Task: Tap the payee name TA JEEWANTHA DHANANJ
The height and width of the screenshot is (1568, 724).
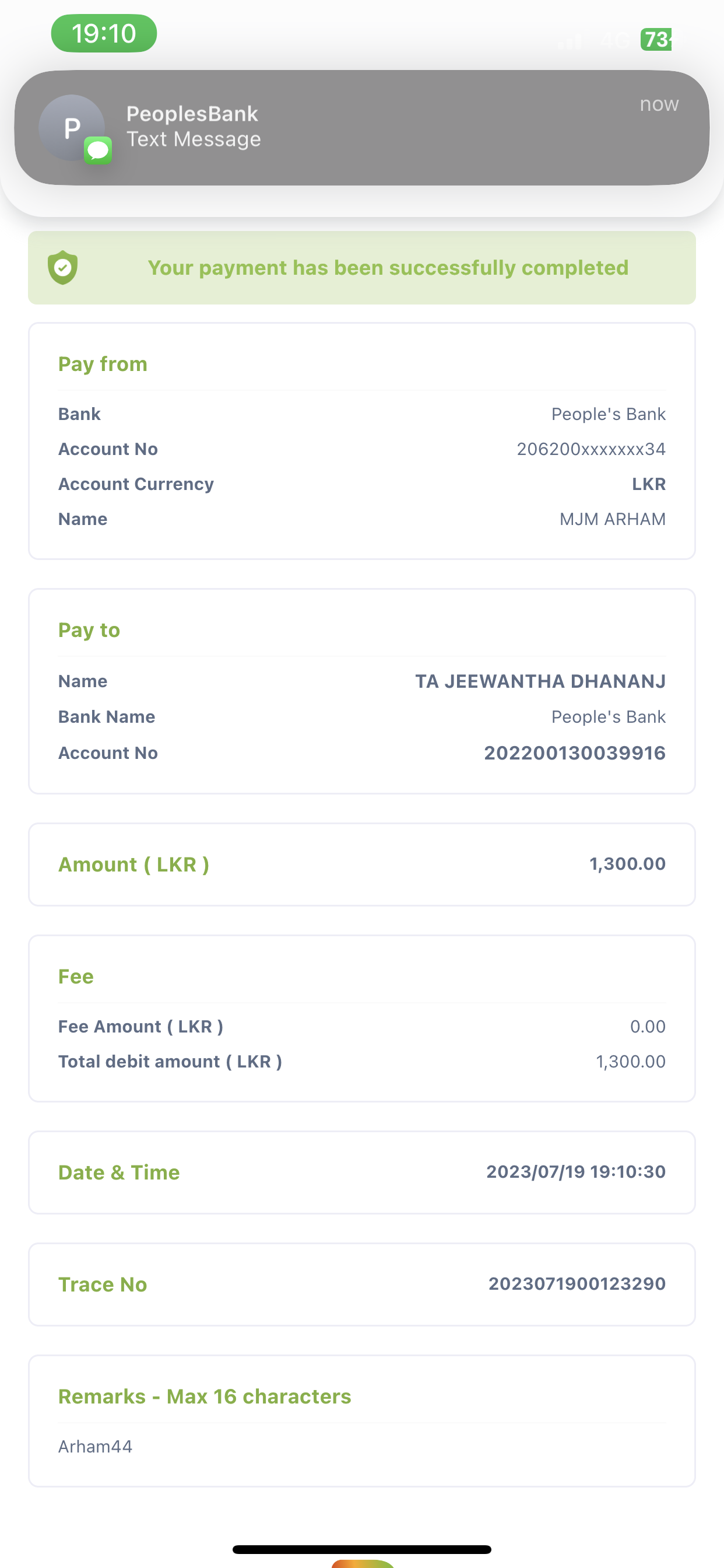Action: (540, 681)
